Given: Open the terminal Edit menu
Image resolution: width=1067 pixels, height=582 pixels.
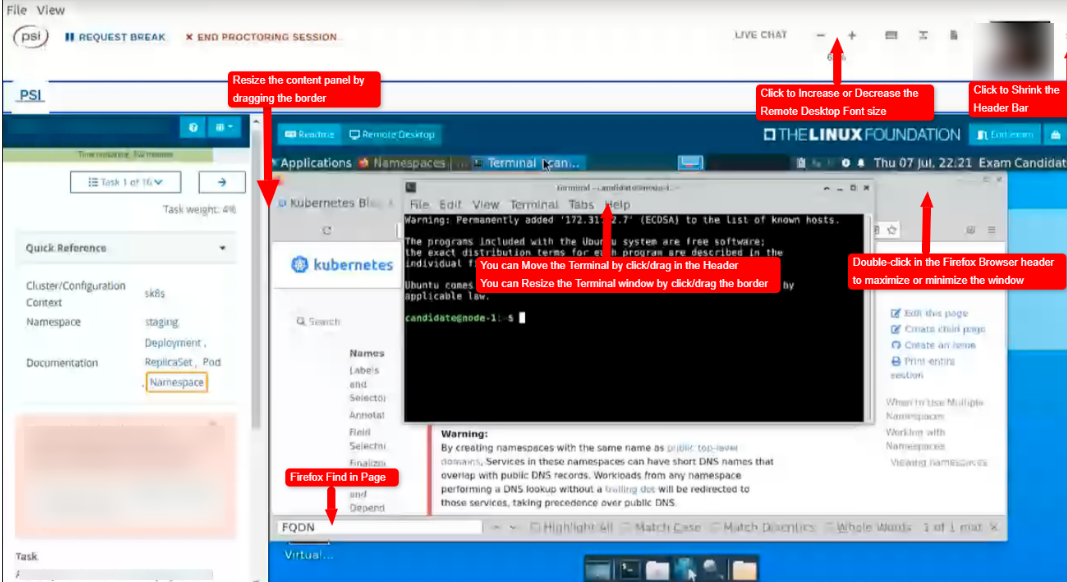Looking at the screenshot, I should [x=450, y=204].
